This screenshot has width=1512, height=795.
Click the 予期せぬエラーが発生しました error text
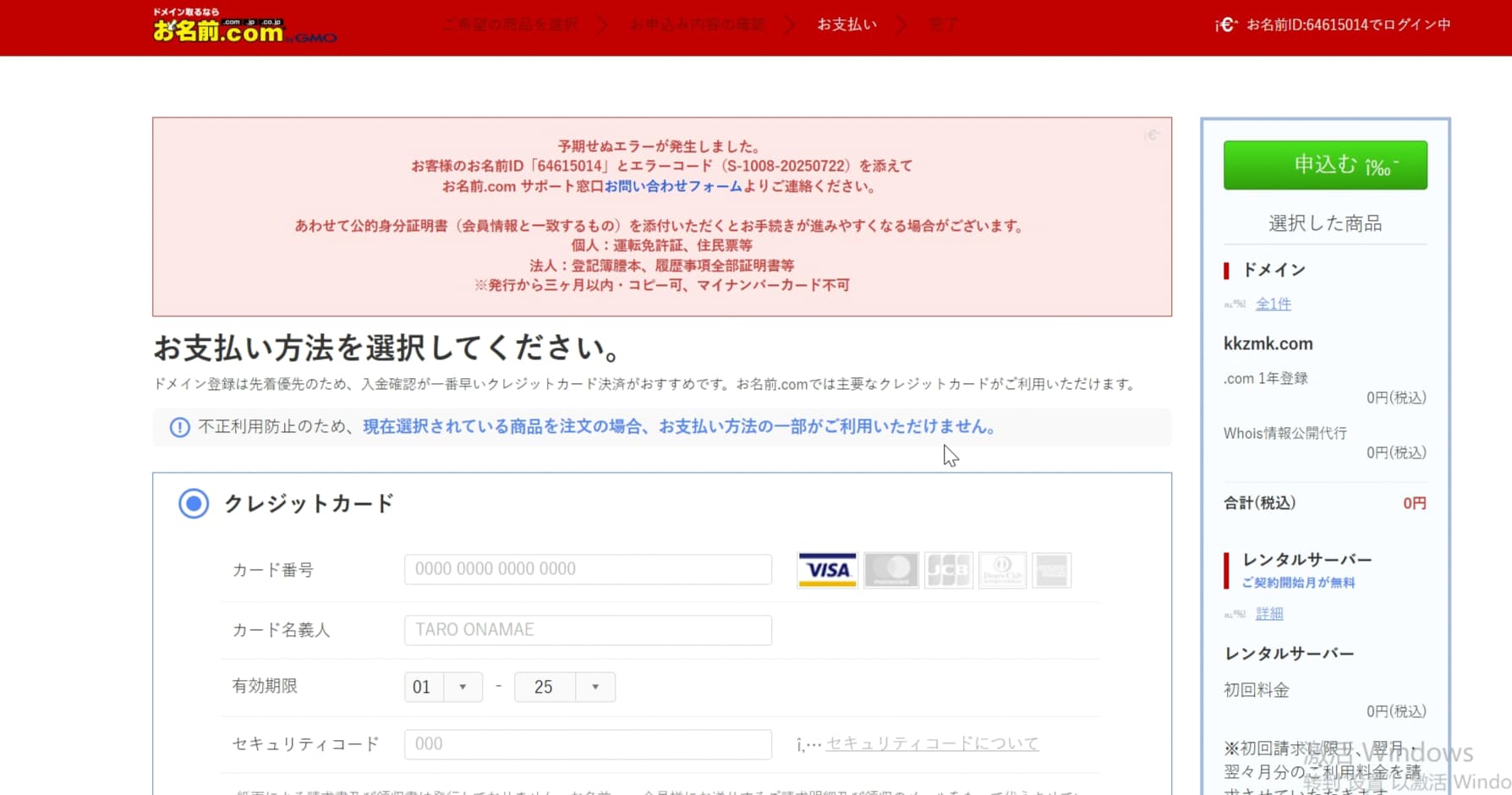point(659,146)
